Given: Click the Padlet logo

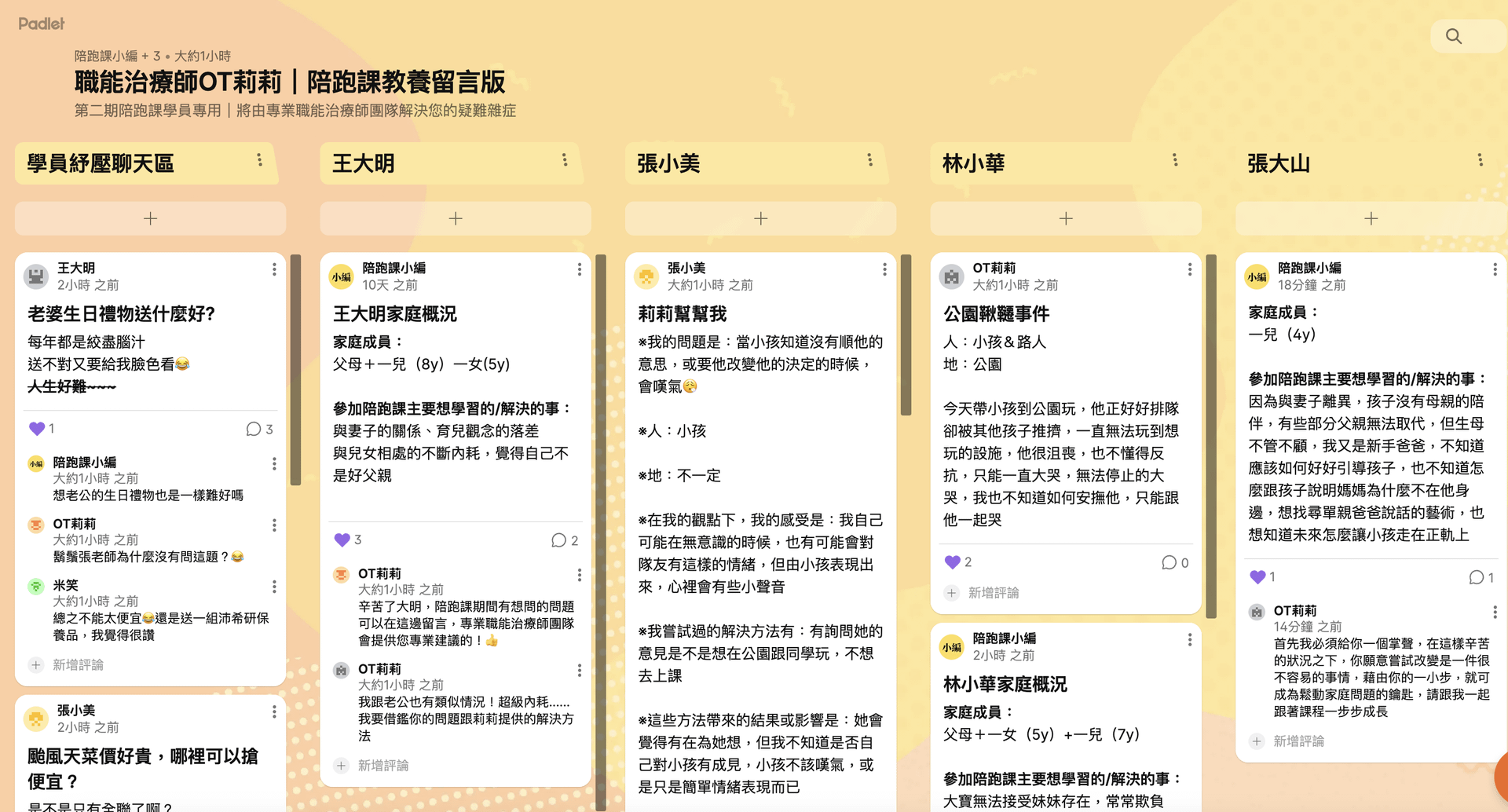Looking at the screenshot, I should click(x=42, y=24).
